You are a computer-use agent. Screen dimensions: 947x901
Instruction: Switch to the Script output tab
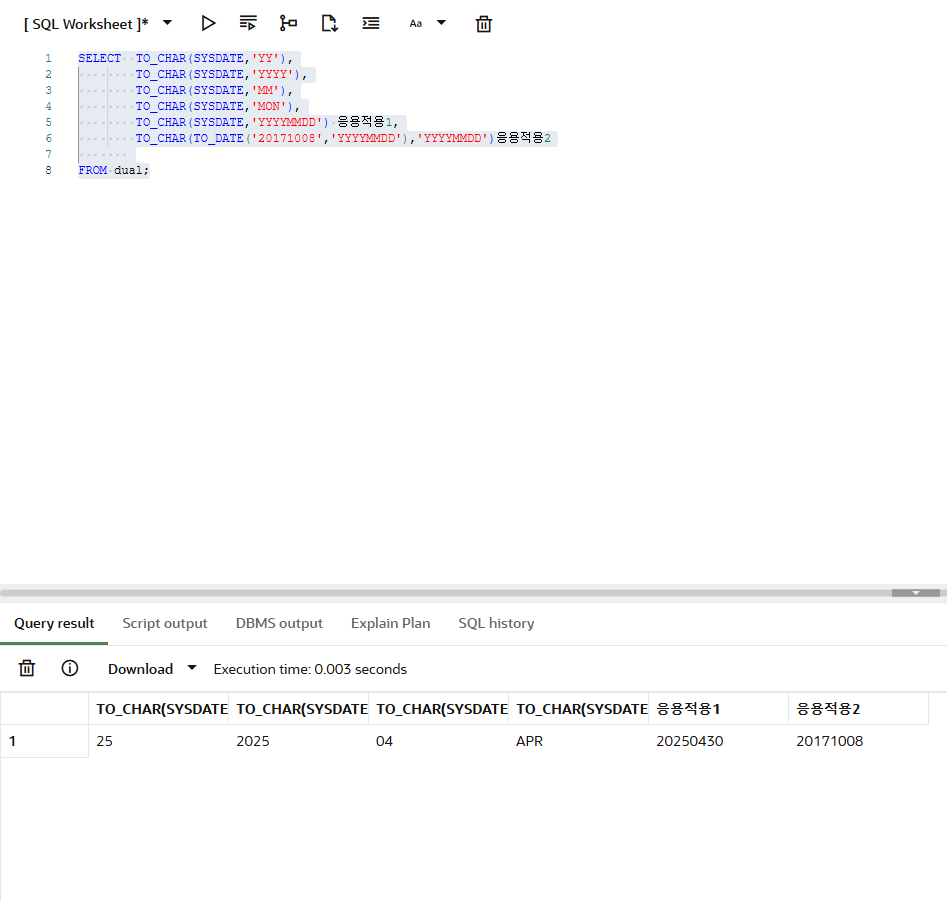tap(165, 623)
